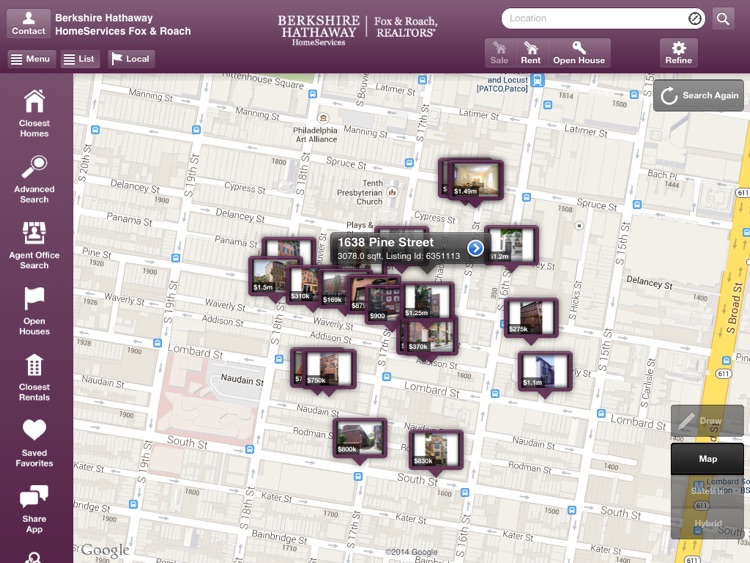Show Closest Rentals

34,377
